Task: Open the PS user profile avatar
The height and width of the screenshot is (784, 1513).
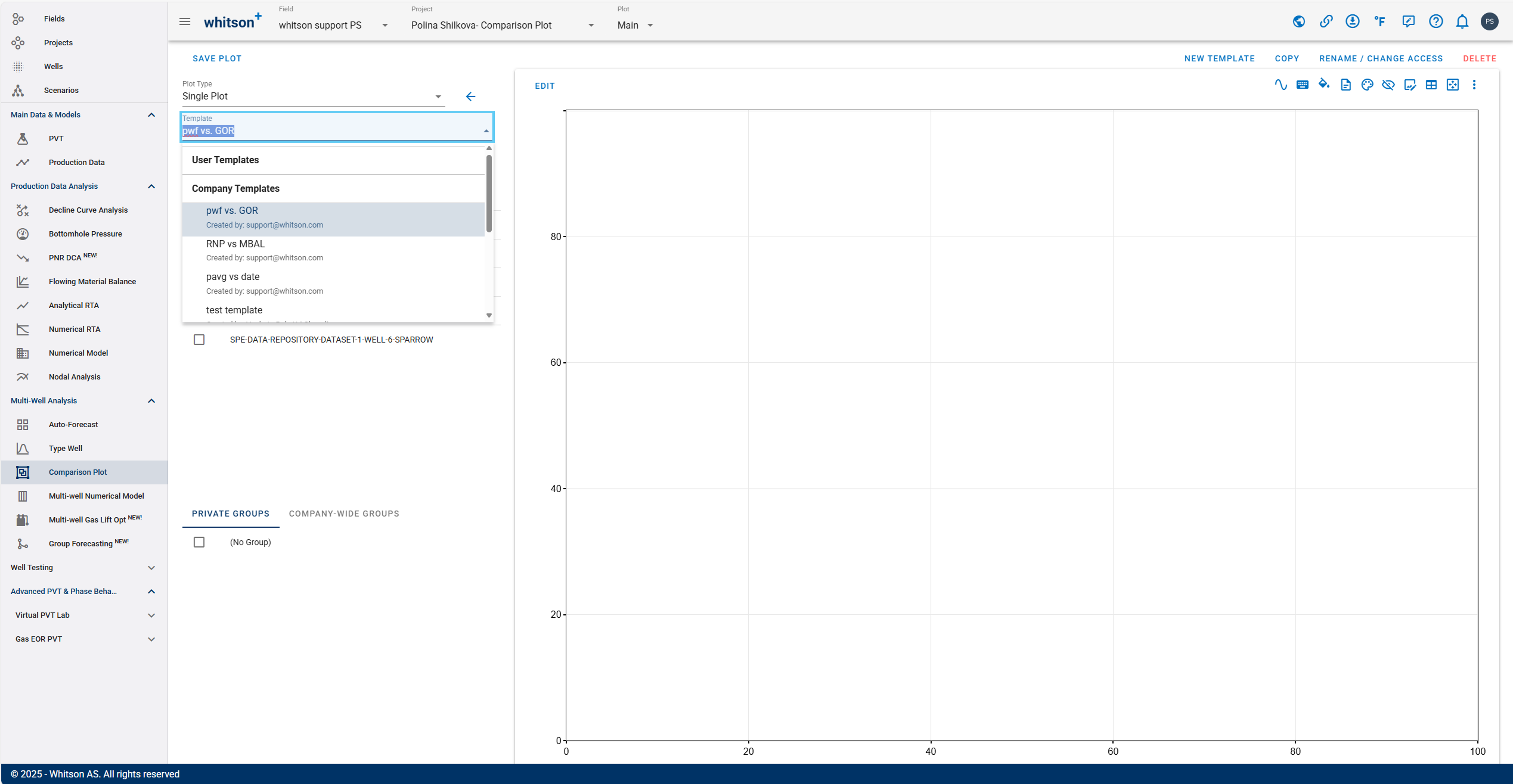Action: tap(1490, 22)
